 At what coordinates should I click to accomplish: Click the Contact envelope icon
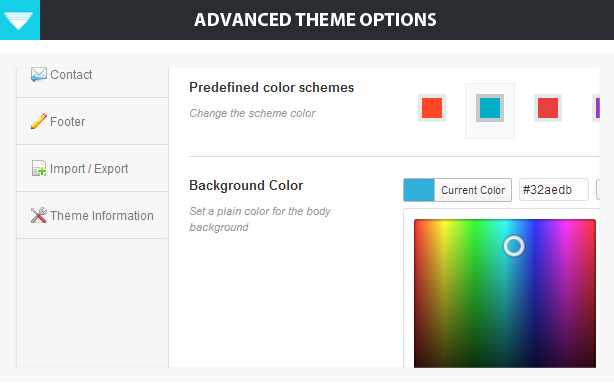tap(38, 74)
